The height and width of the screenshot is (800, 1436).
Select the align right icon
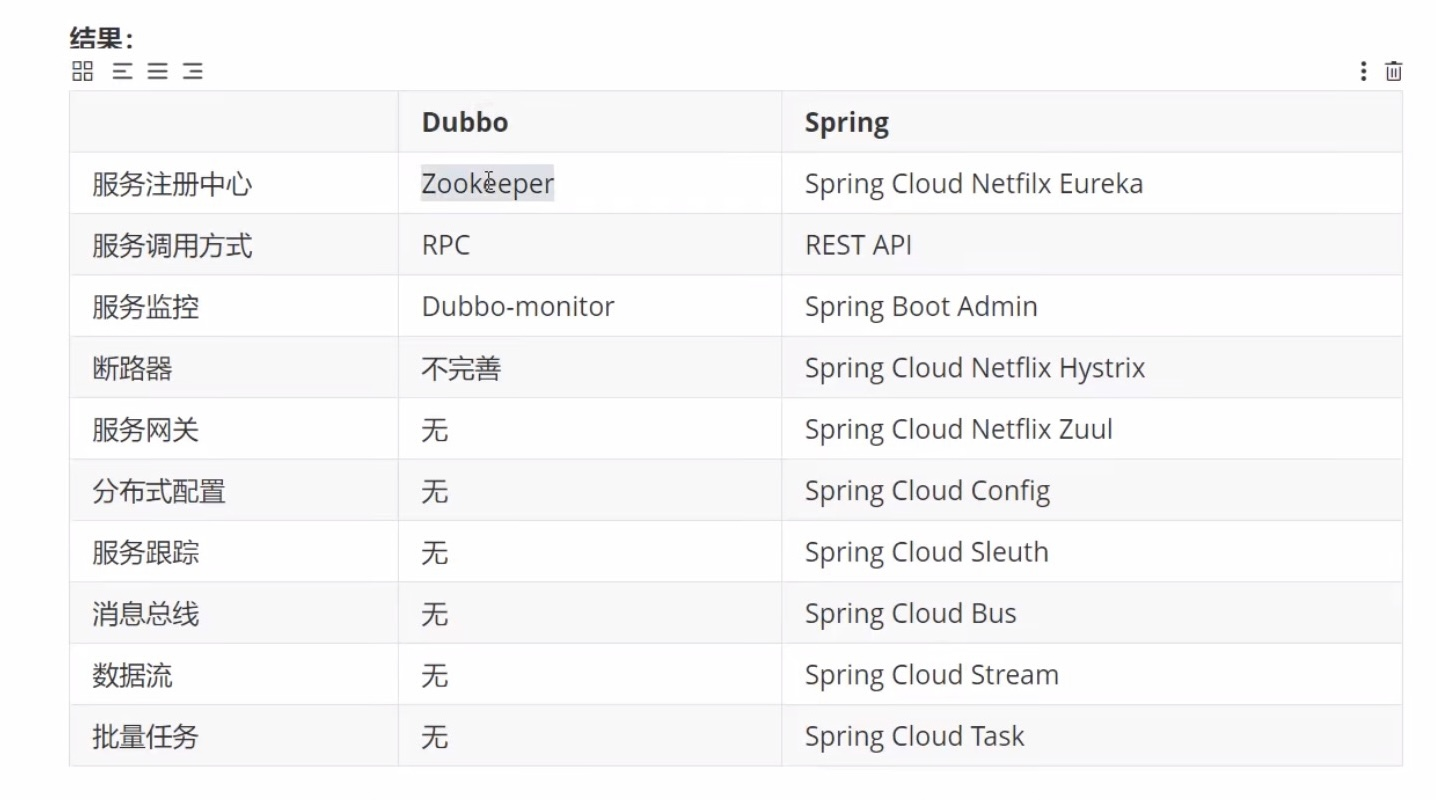click(193, 71)
